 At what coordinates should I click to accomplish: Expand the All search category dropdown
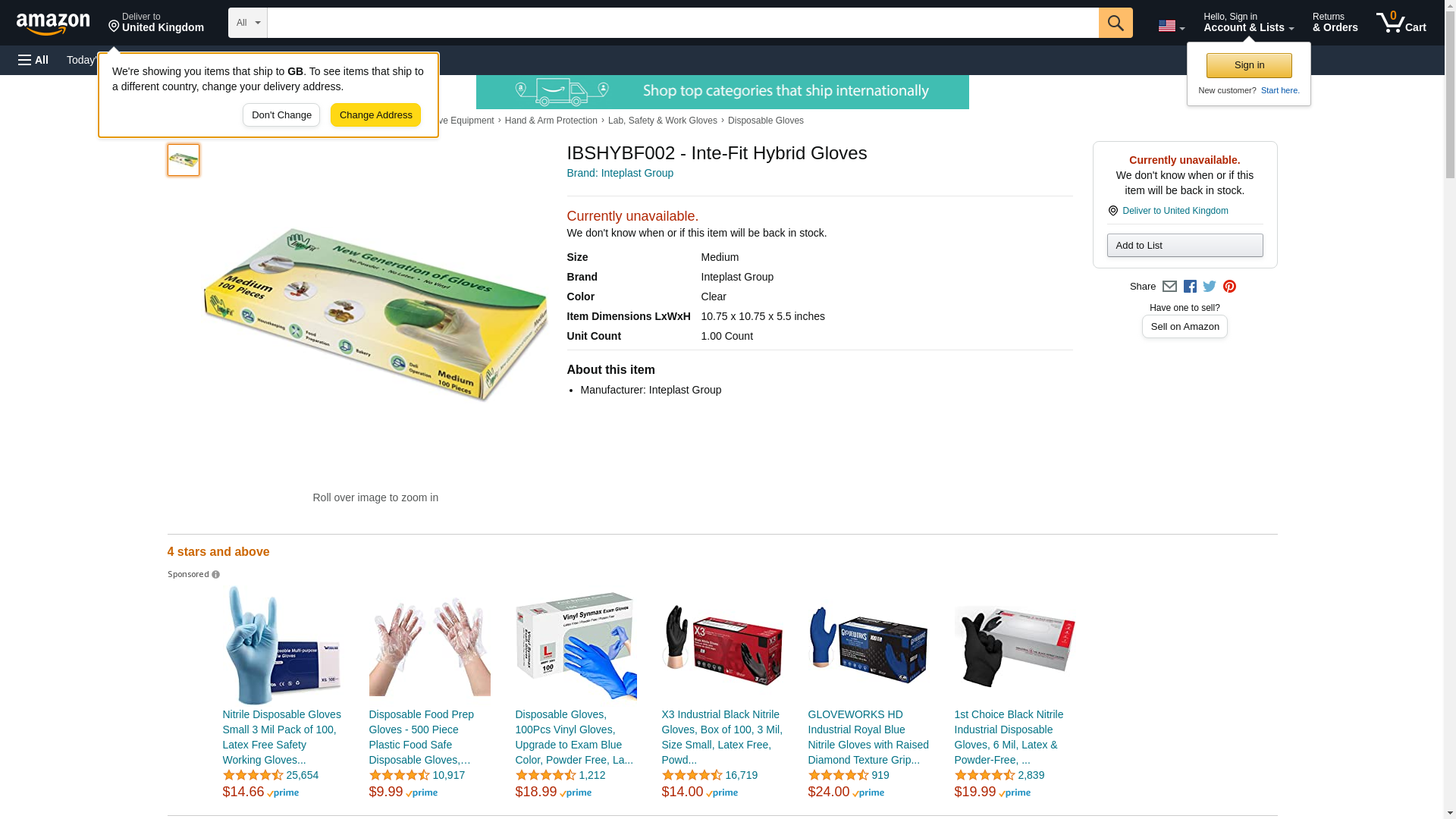248,23
